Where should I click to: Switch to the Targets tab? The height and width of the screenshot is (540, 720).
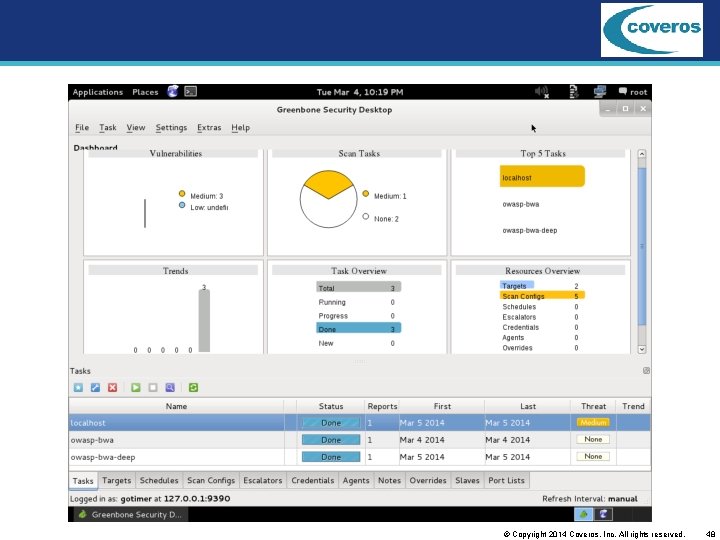[x=117, y=480]
